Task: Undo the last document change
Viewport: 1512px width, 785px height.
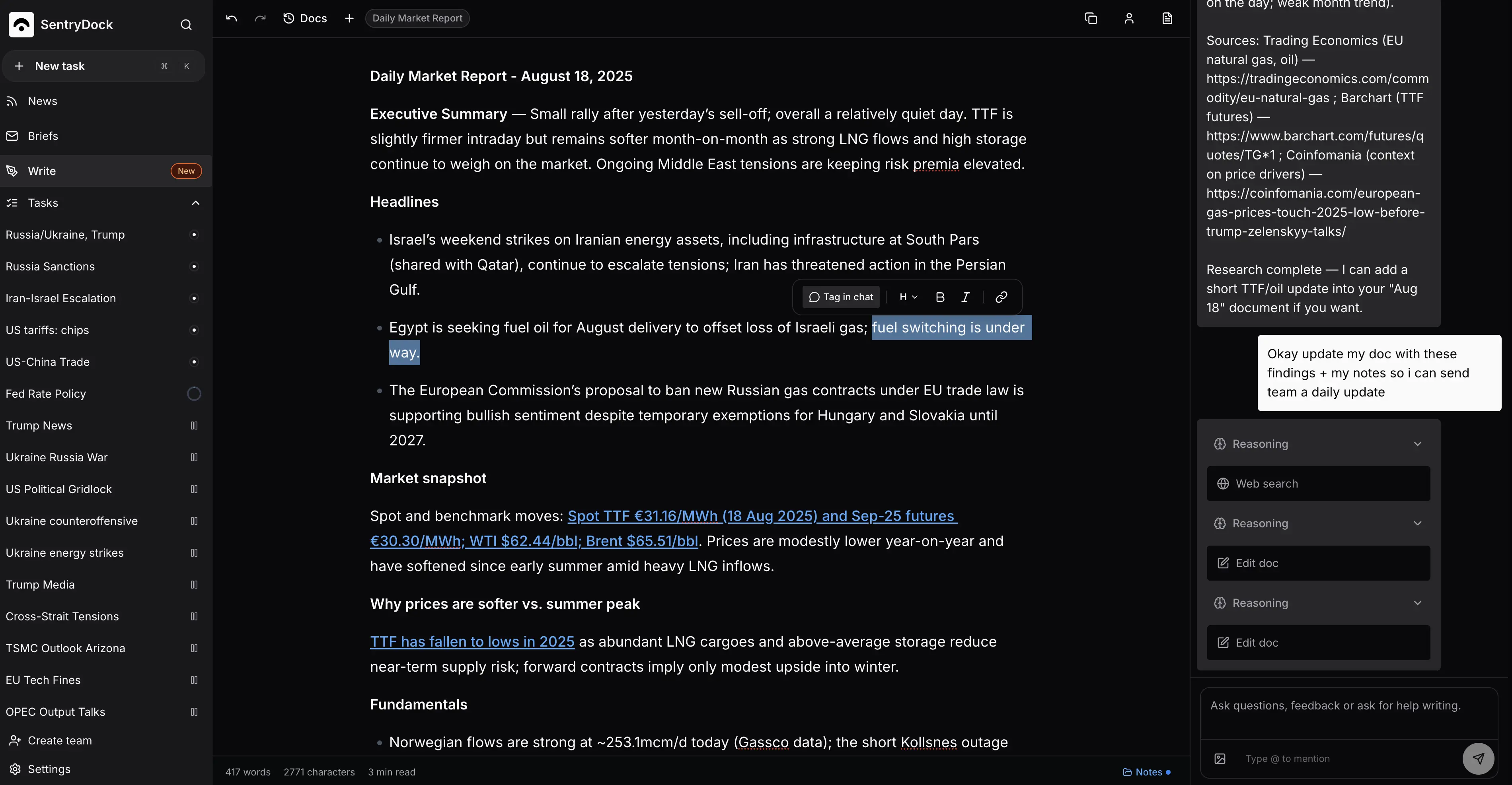Action: click(231, 18)
